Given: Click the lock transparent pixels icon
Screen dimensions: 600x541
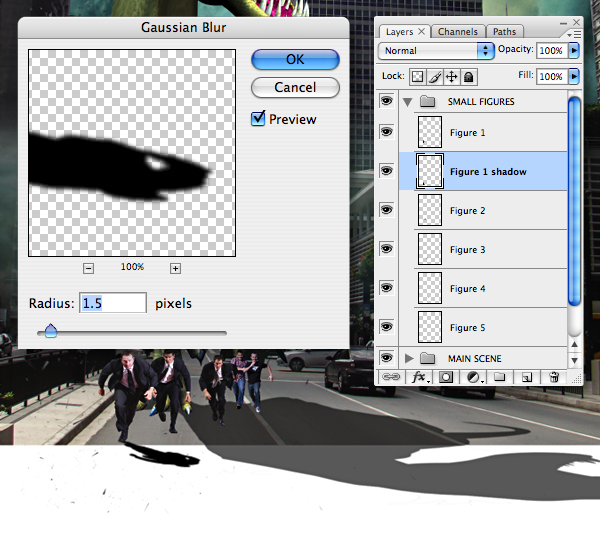Looking at the screenshot, I should click(x=417, y=77).
